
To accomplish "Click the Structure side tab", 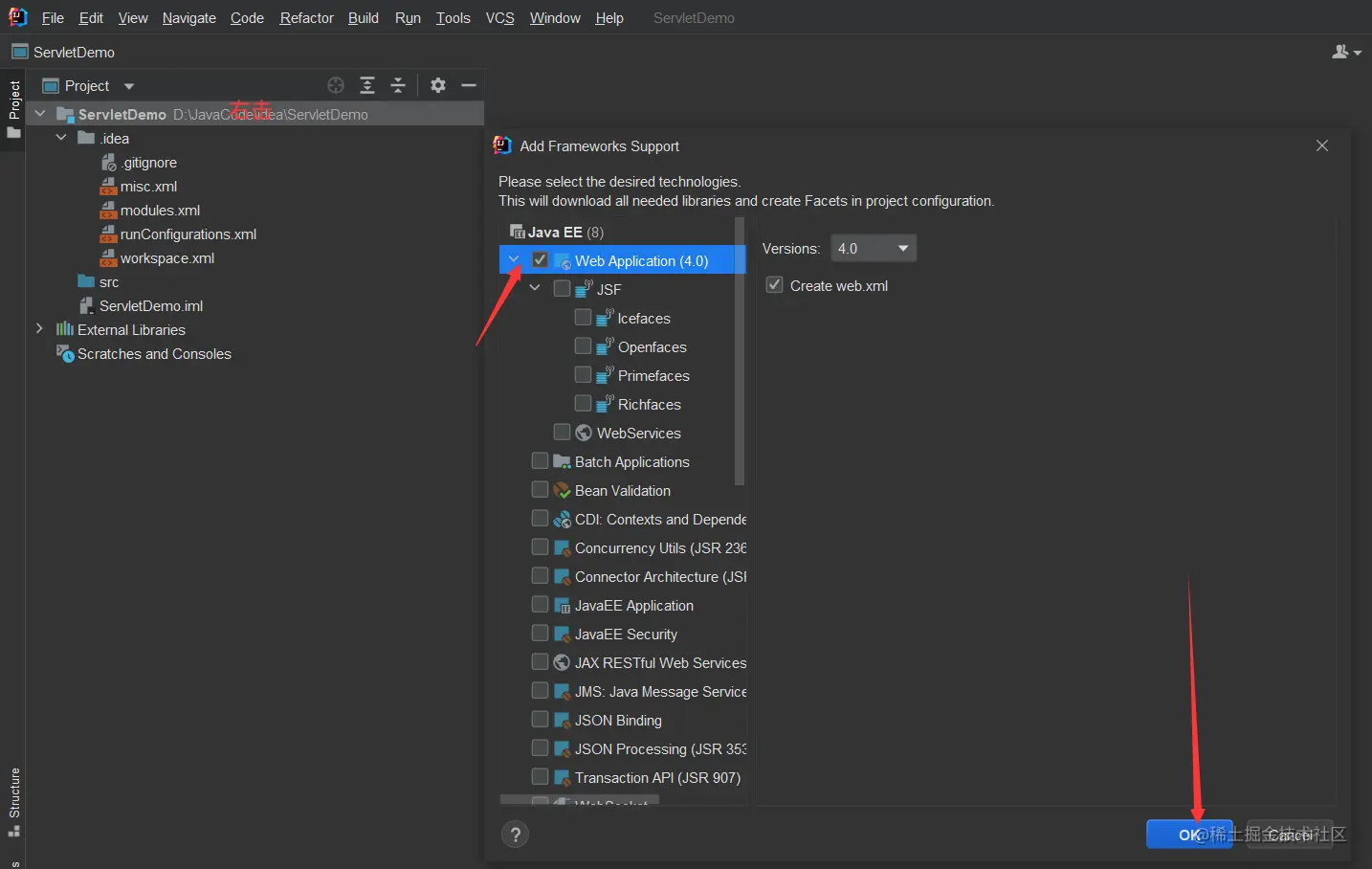I will 14,802.
